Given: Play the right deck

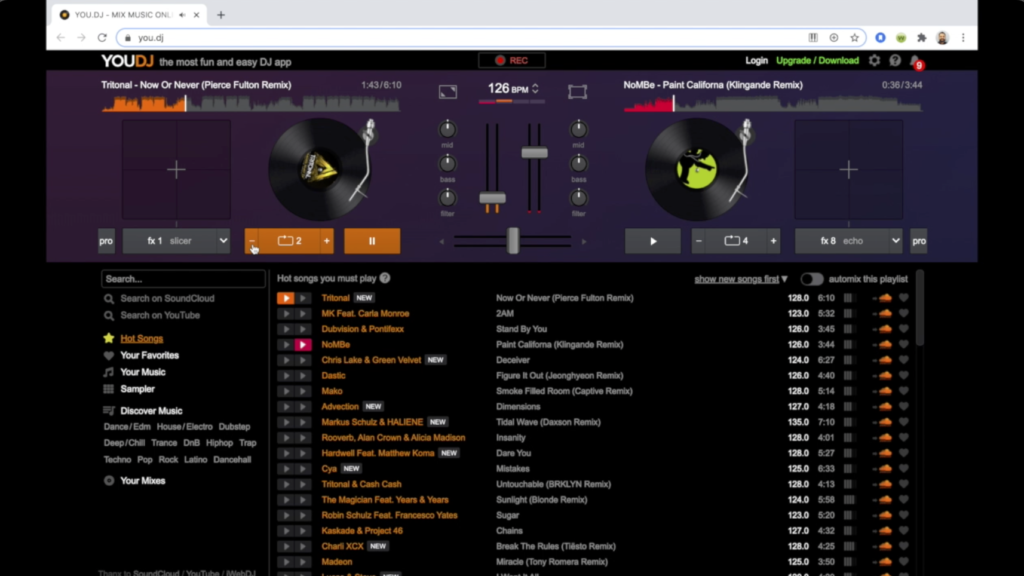Looking at the screenshot, I should (652, 241).
